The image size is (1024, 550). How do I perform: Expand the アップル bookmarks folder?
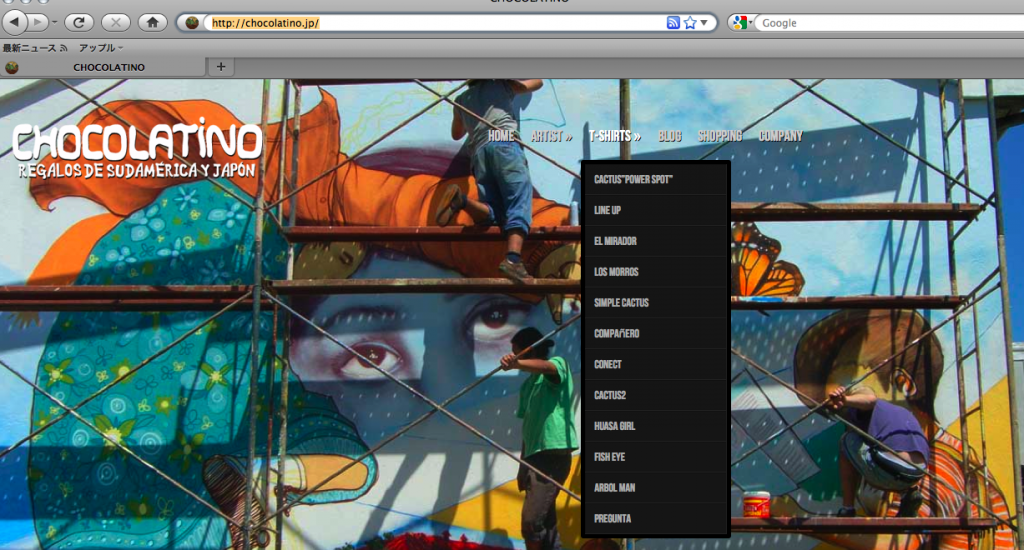pyautogui.click(x=101, y=48)
